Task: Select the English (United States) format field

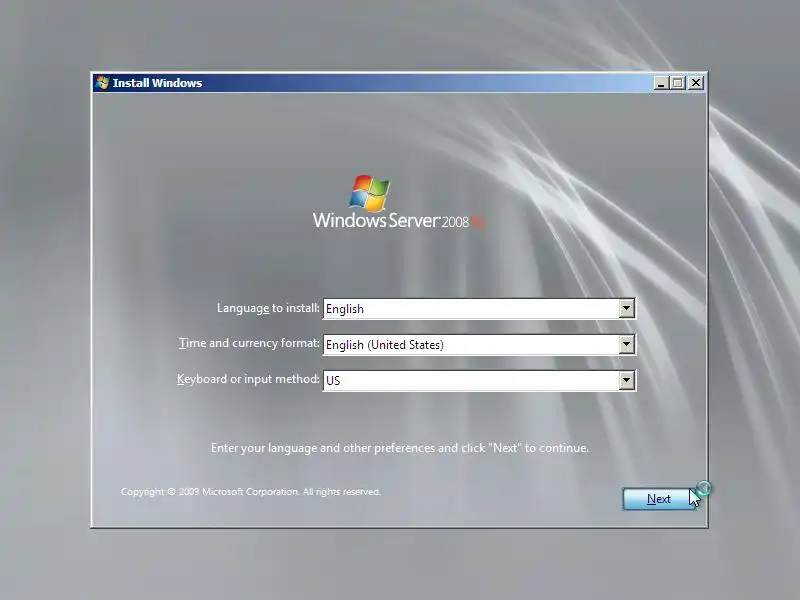Action: coord(479,344)
